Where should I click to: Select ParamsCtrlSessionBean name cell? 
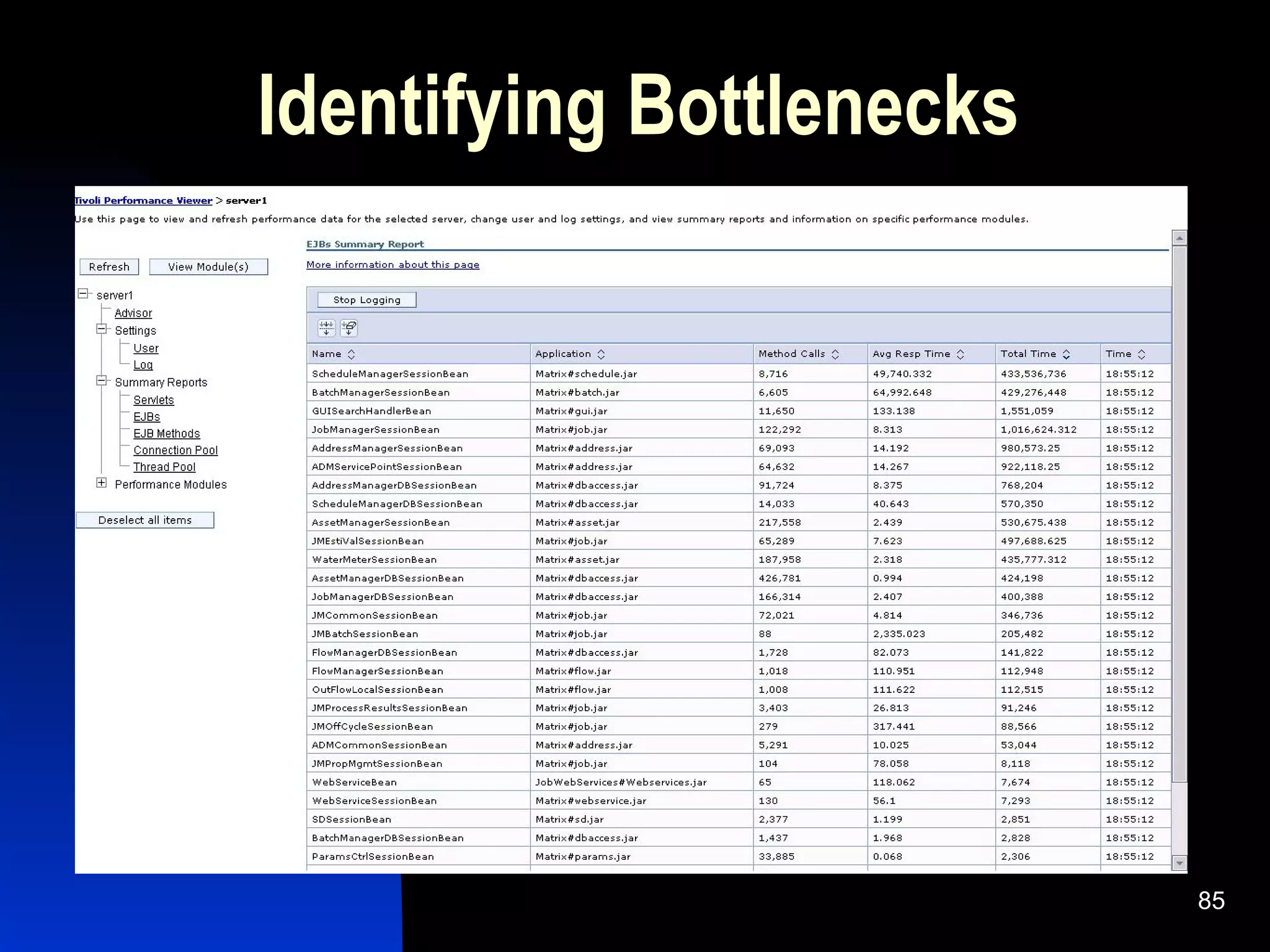[x=419, y=857]
